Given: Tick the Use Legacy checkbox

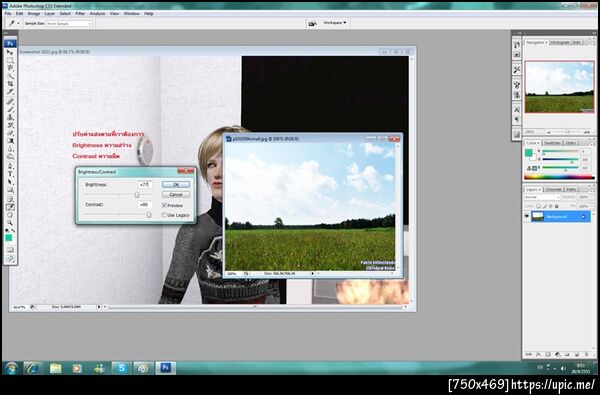Looking at the screenshot, I should point(164,215).
